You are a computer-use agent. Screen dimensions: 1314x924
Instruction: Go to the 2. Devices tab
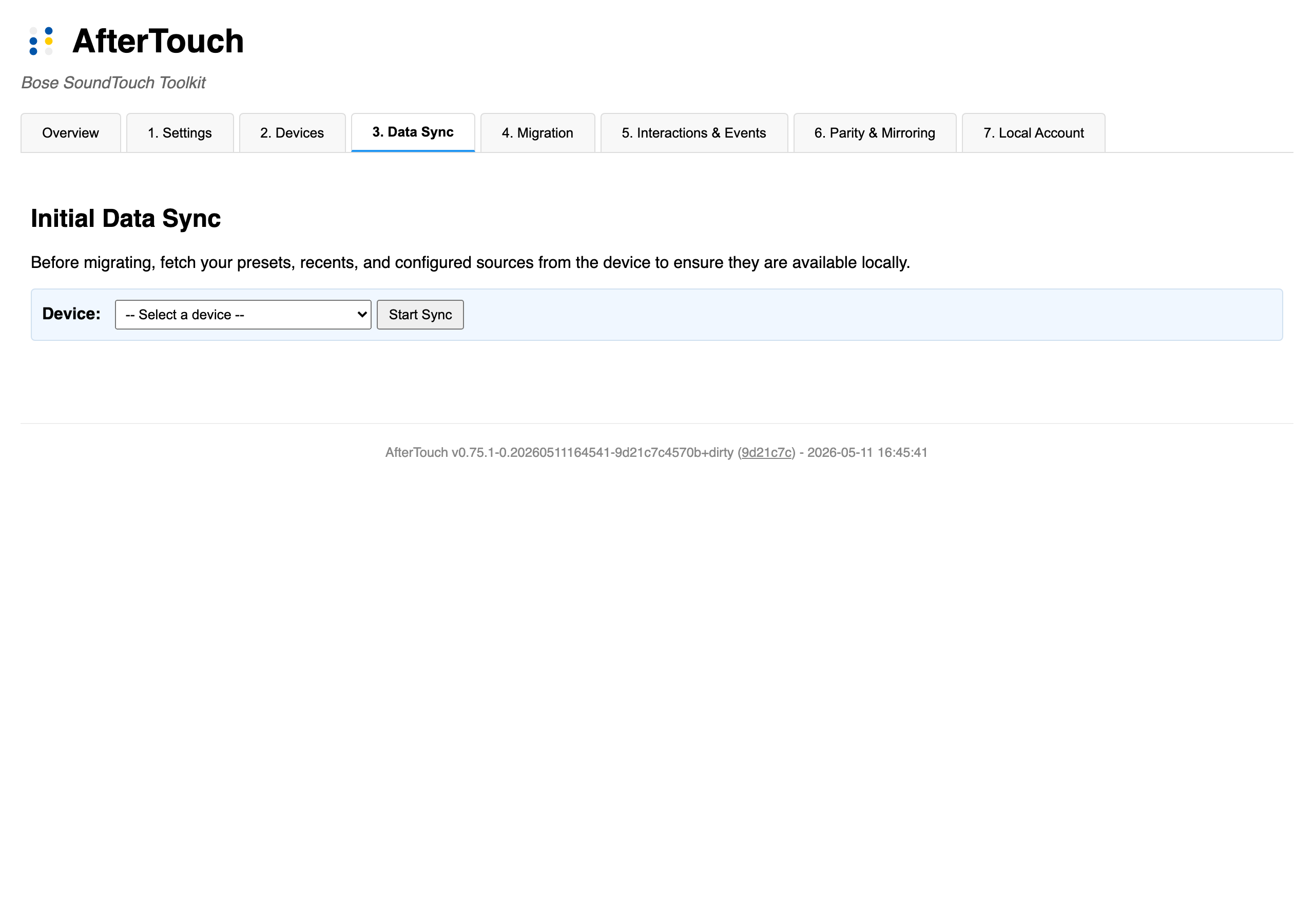292,133
